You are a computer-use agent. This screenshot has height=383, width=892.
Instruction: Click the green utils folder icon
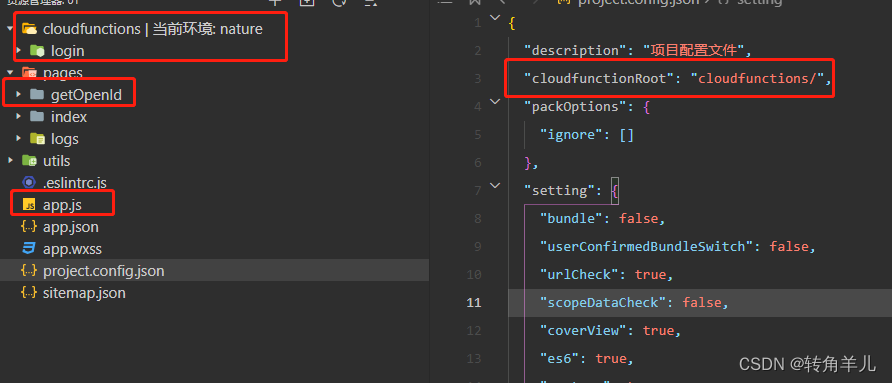point(29,160)
